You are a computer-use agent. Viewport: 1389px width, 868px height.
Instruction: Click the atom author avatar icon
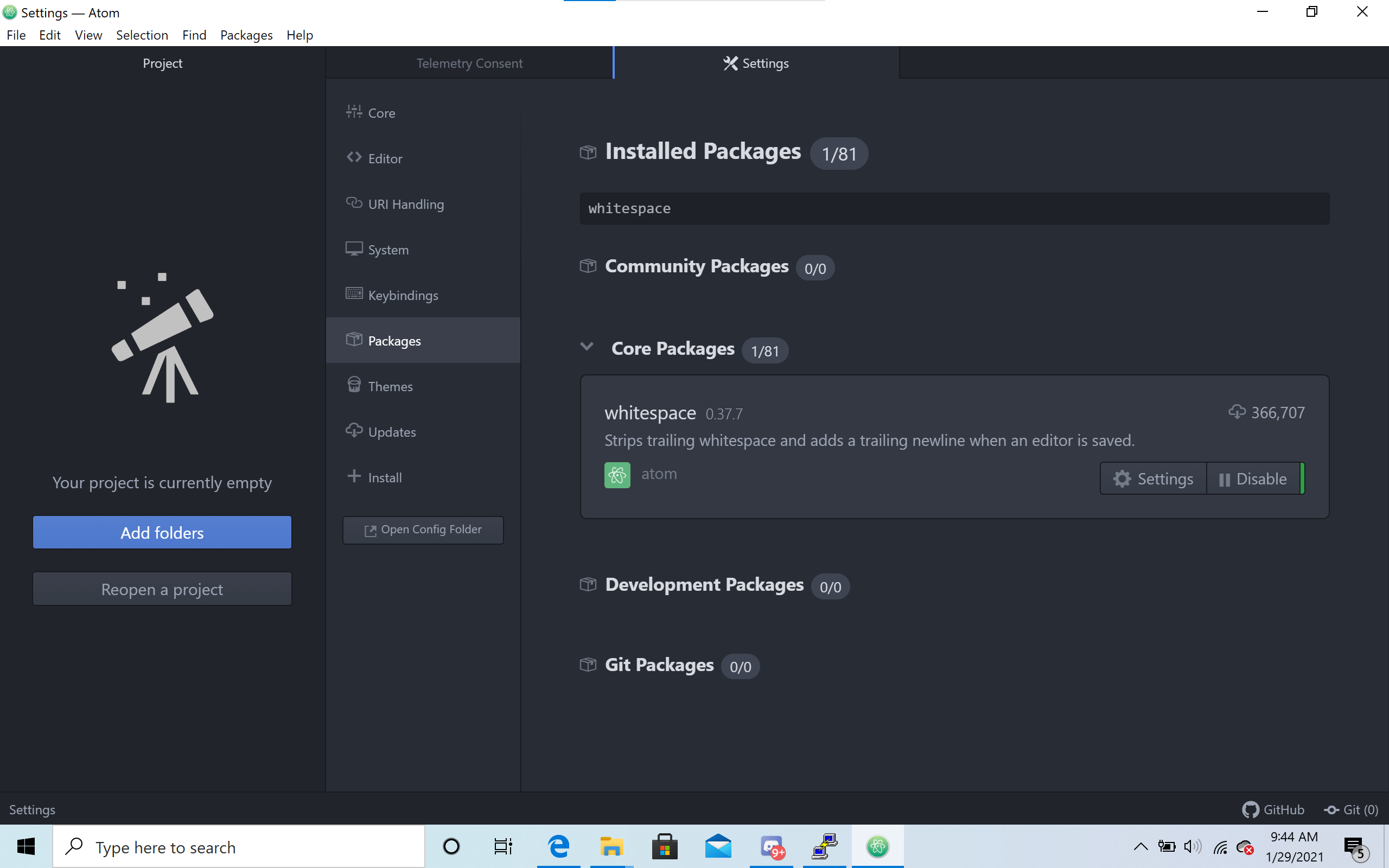click(x=617, y=475)
